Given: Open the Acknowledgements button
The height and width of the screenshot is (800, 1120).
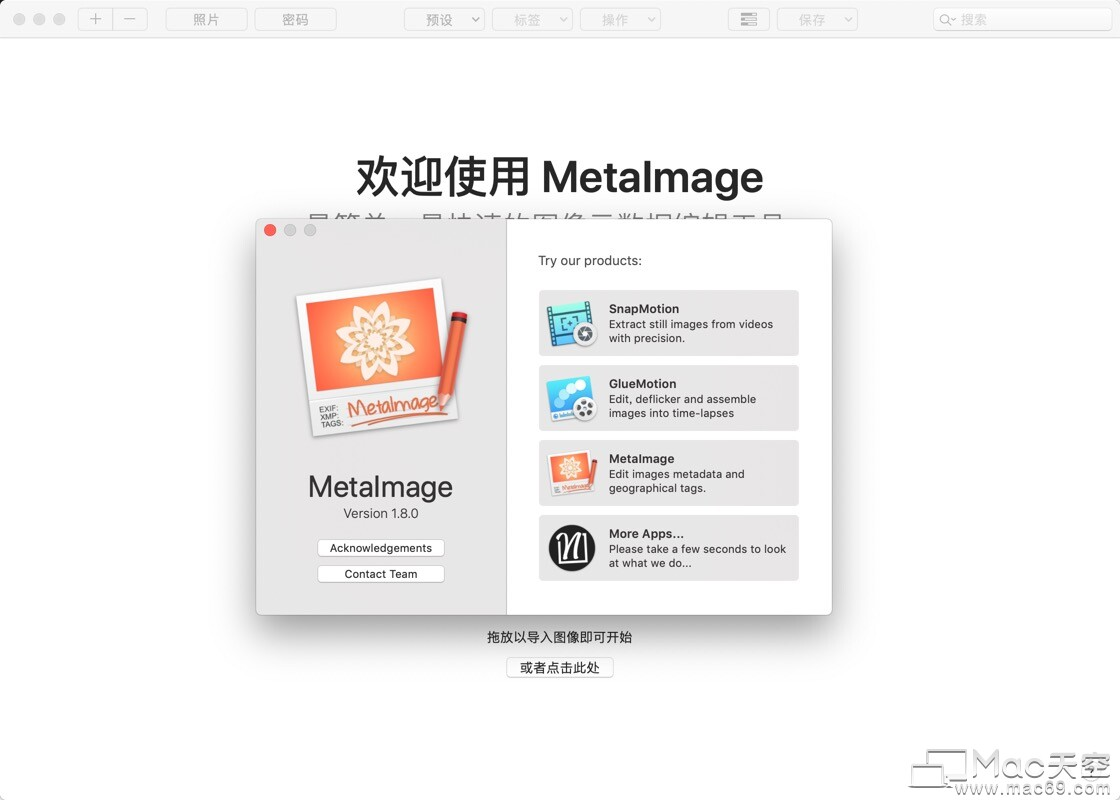Looking at the screenshot, I should pos(381,548).
